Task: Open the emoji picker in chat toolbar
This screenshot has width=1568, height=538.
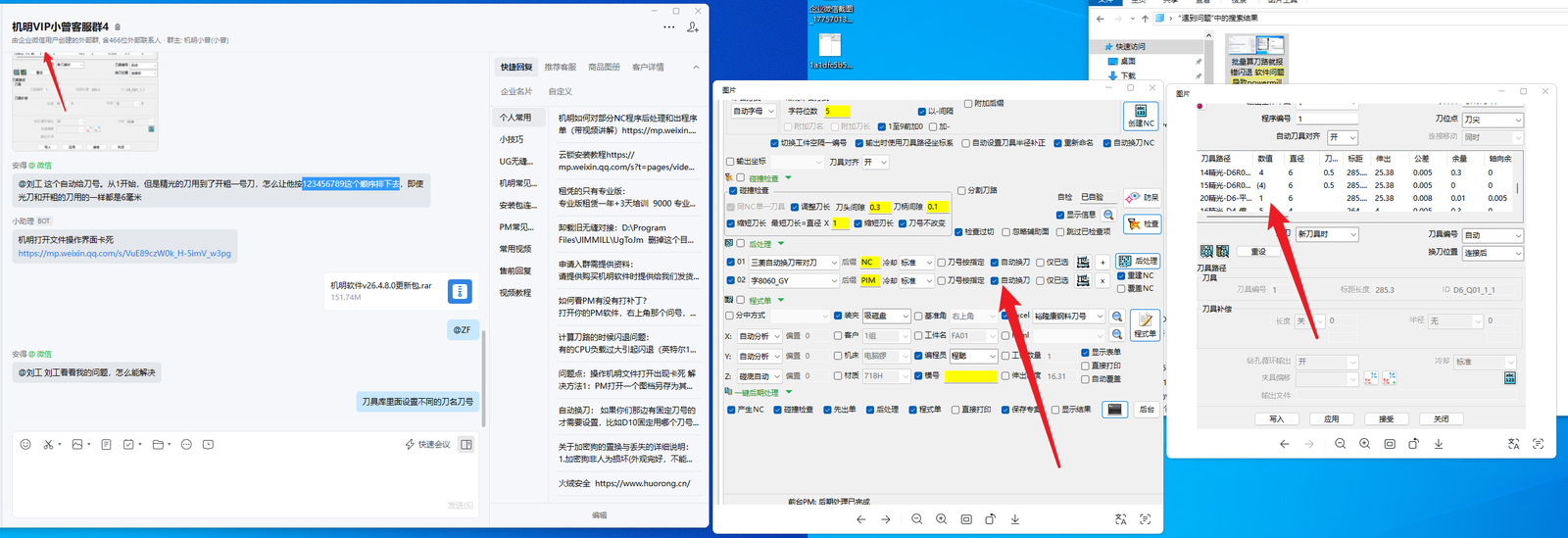Action: pyautogui.click(x=25, y=444)
